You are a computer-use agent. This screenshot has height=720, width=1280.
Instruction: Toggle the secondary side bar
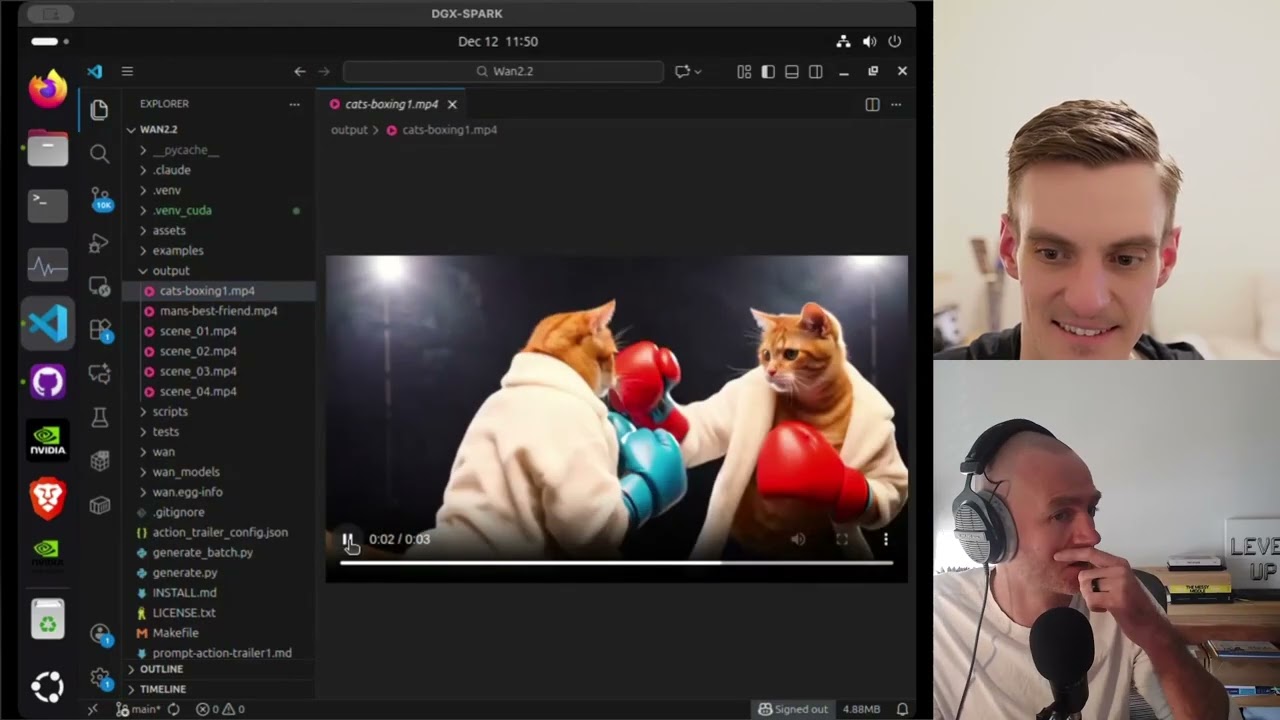pyautogui.click(x=816, y=71)
